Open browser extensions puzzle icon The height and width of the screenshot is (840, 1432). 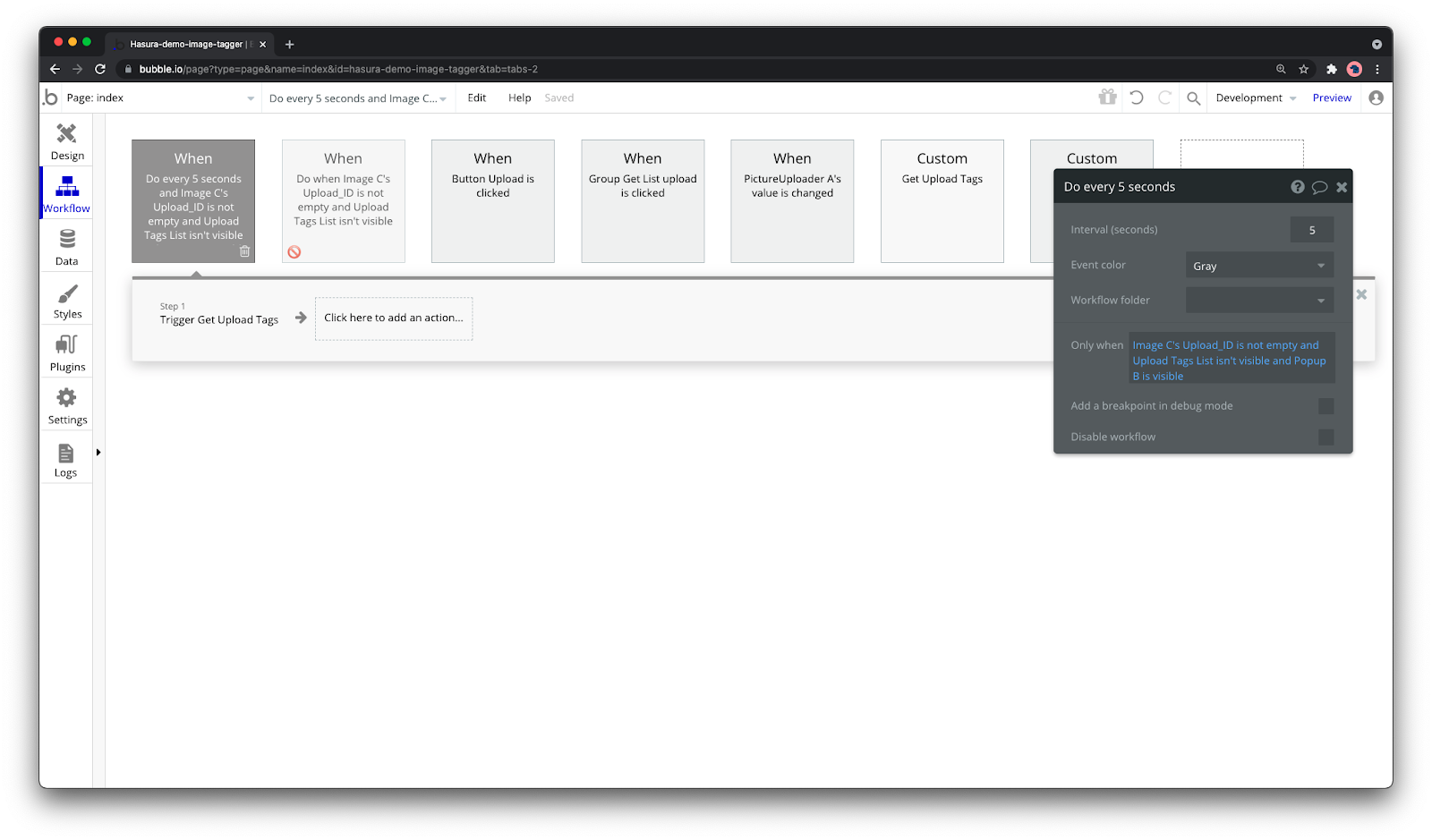point(1331,69)
